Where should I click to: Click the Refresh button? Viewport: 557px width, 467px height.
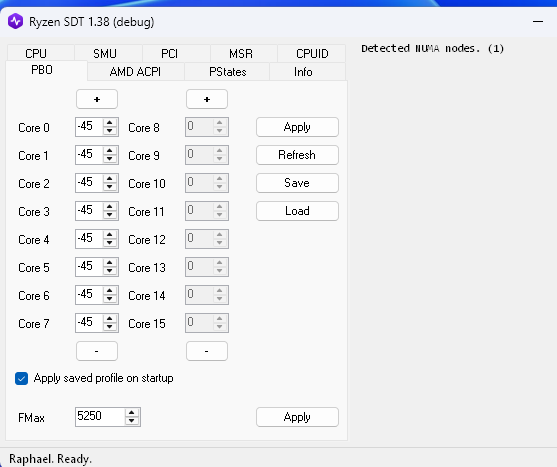point(297,155)
